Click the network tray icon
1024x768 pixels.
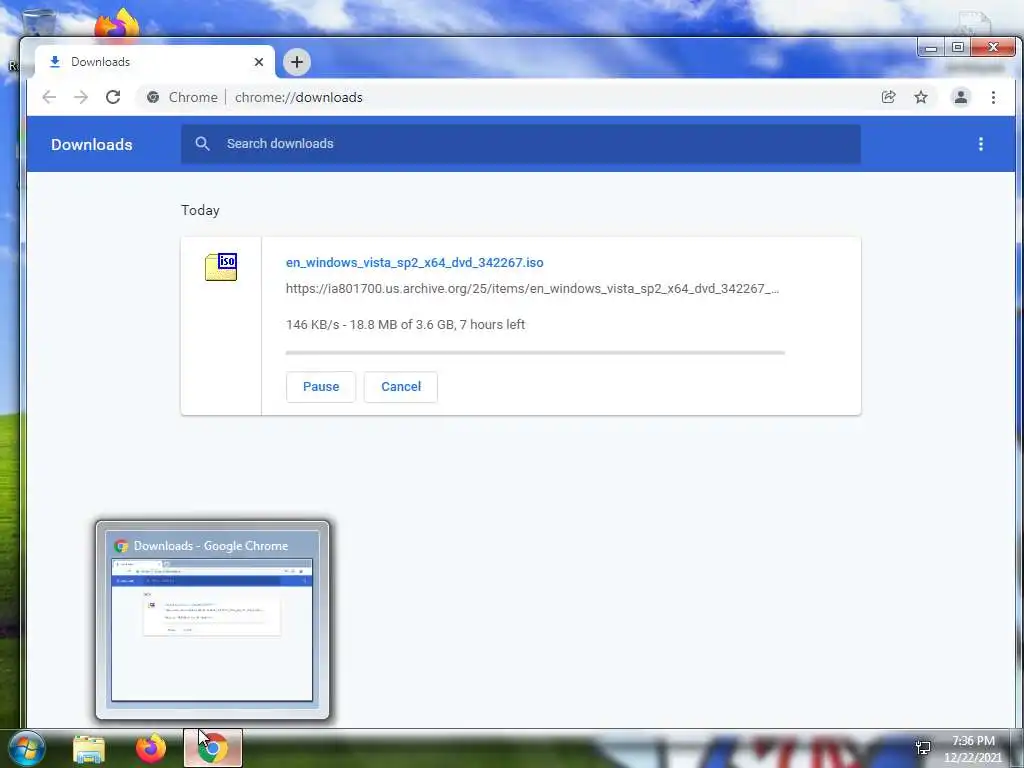pos(923,748)
